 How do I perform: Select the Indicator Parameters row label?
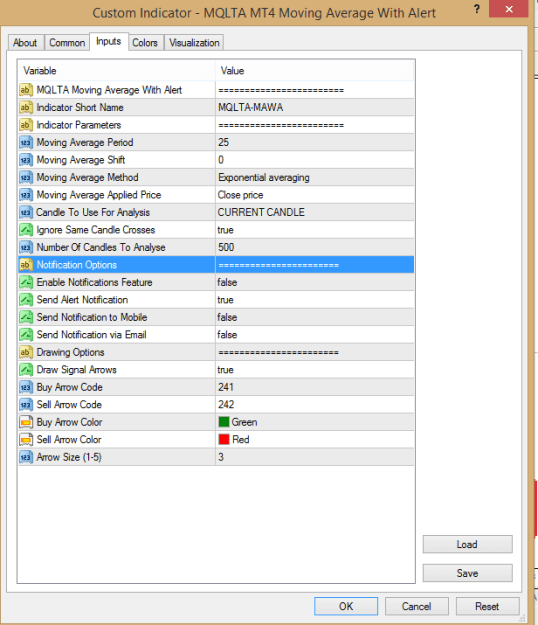pos(79,125)
